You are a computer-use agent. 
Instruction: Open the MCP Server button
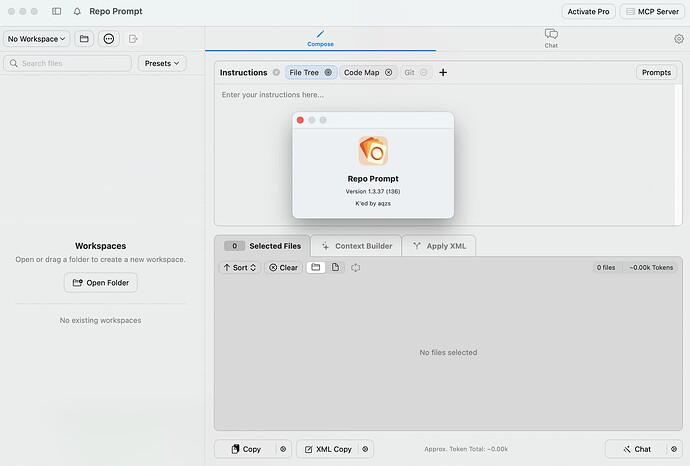point(653,11)
